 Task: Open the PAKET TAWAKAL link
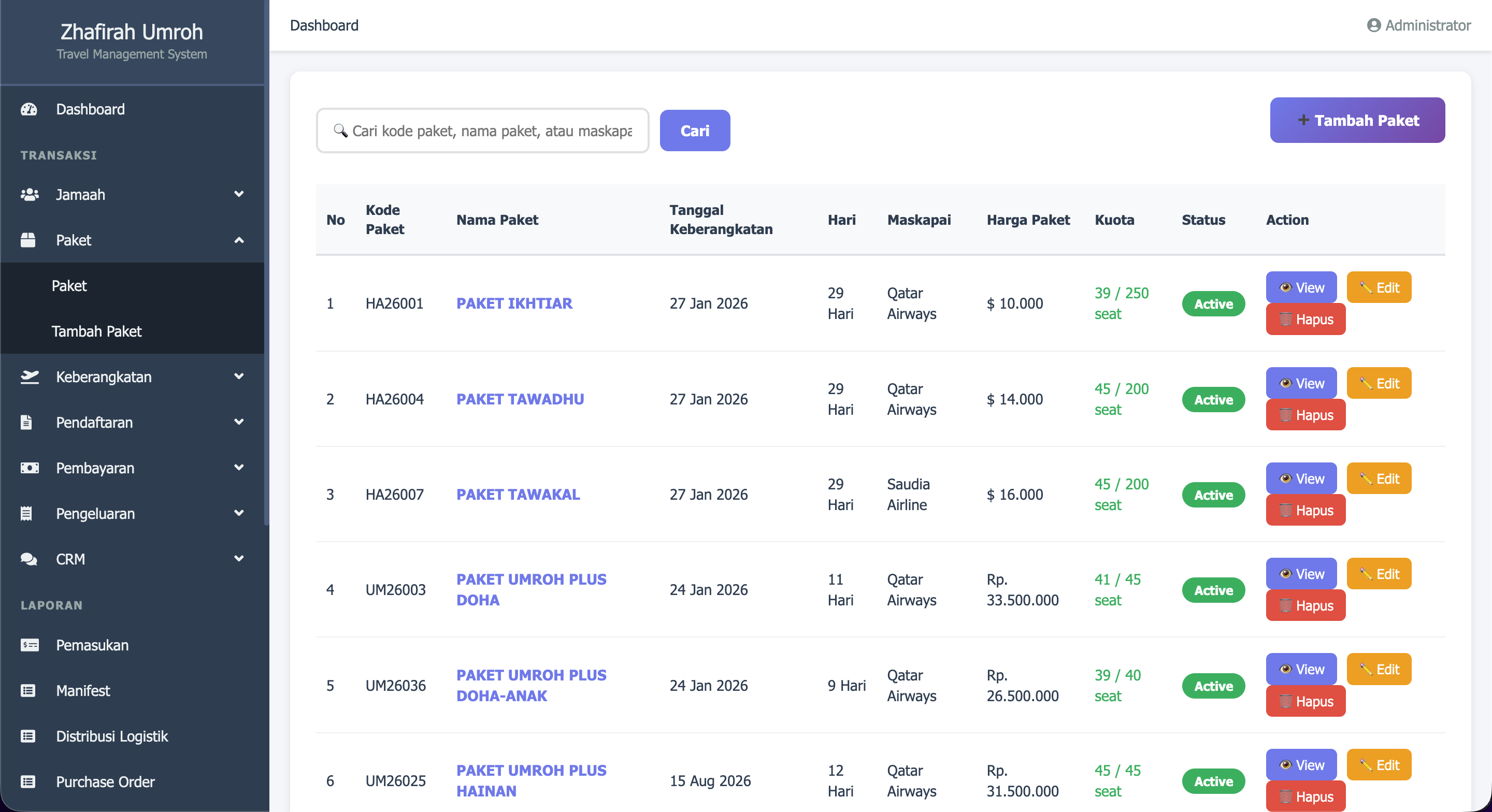(x=518, y=494)
